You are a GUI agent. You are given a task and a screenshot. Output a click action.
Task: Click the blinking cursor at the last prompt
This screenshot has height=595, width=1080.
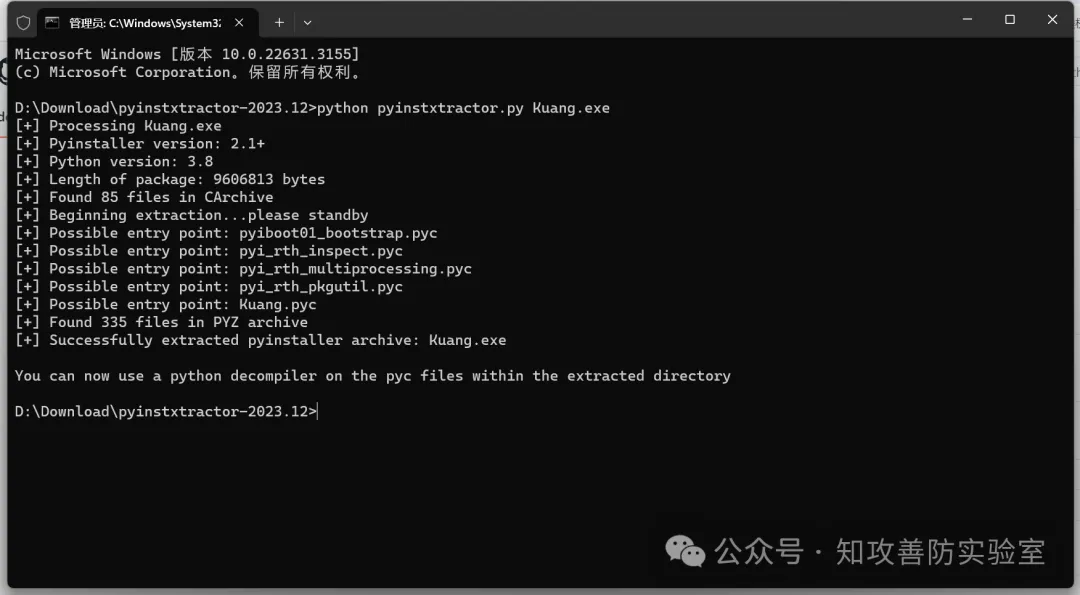(x=319, y=412)
